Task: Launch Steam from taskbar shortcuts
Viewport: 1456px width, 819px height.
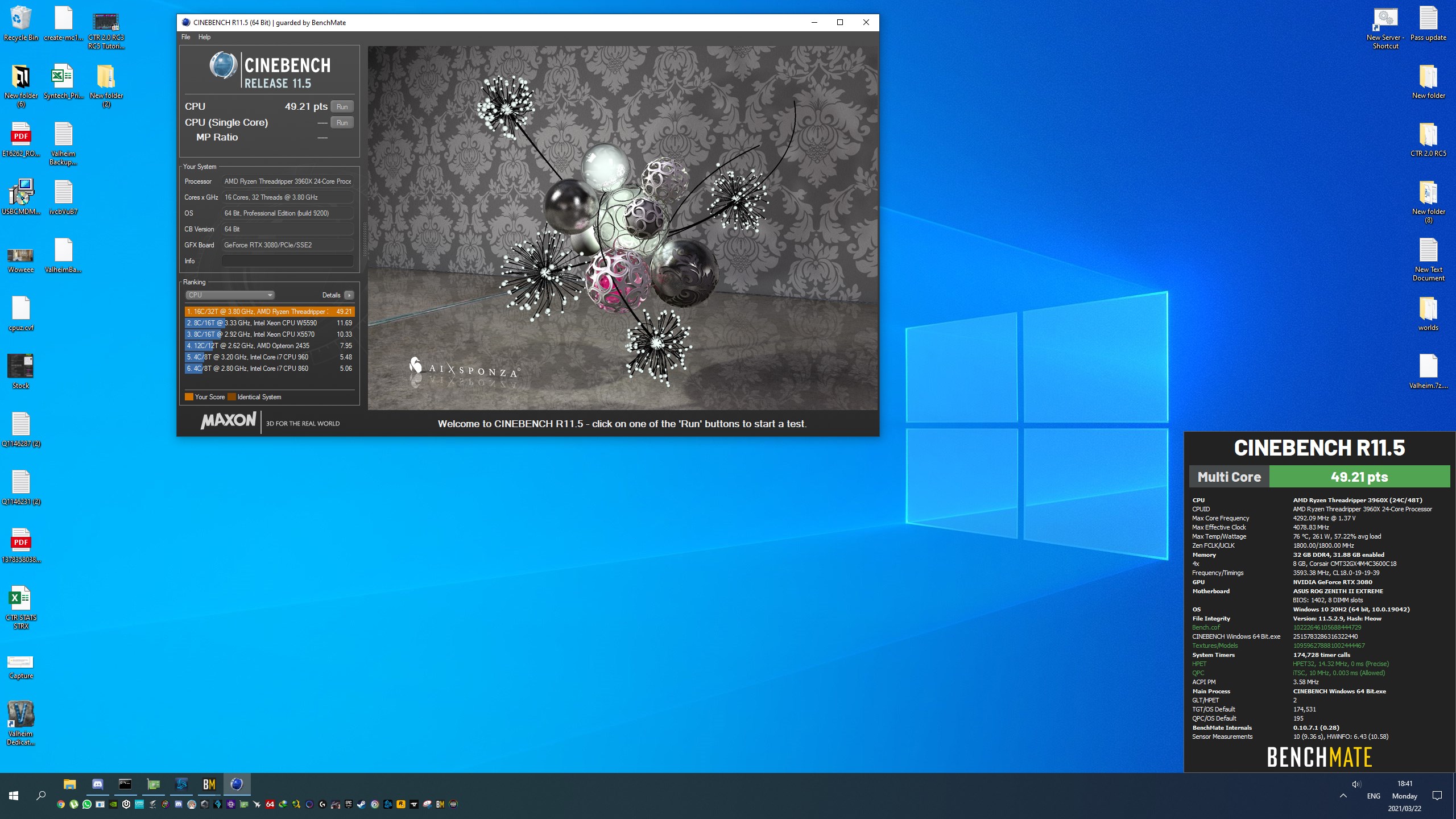Action: click(361, 804)
